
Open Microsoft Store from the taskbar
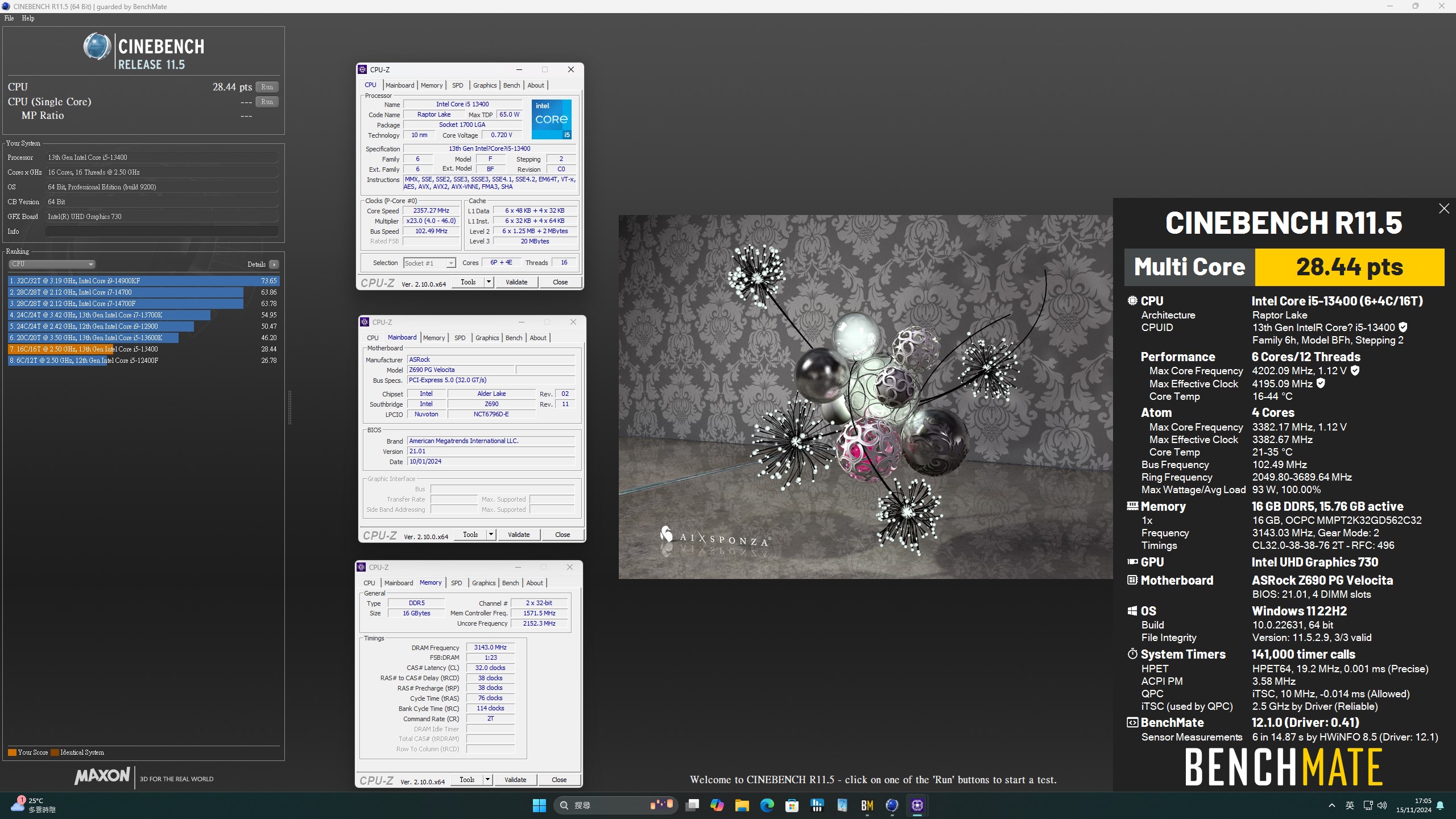pos(792,805)
